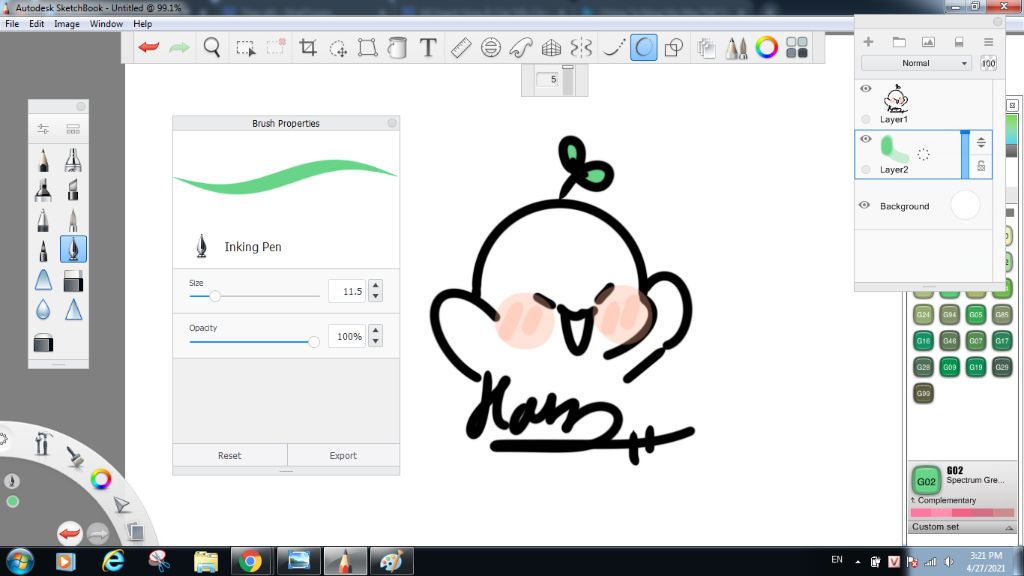
Task: Open the Brush Palette pencils icon
Action: click(736, 48)
